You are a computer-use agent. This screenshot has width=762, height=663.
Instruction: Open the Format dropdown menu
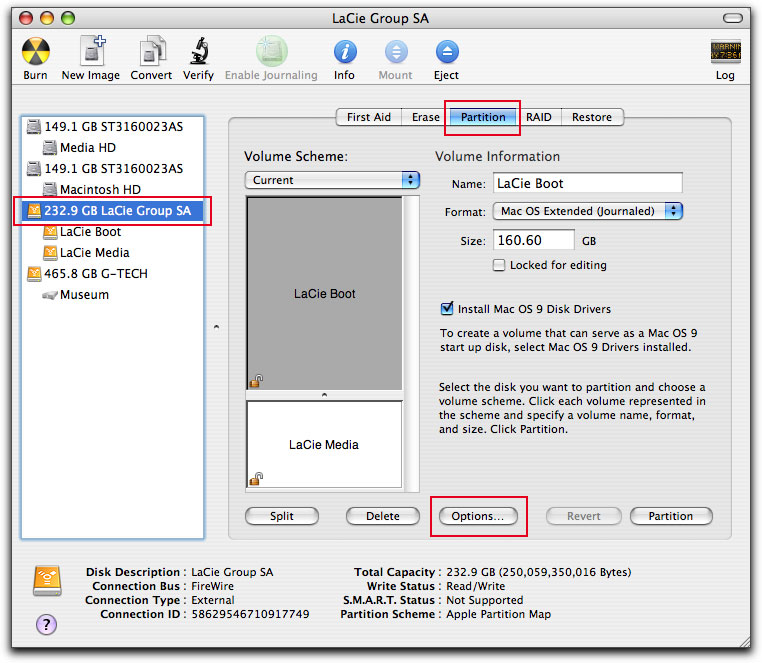pyautogui.click(x=588, y=211)
